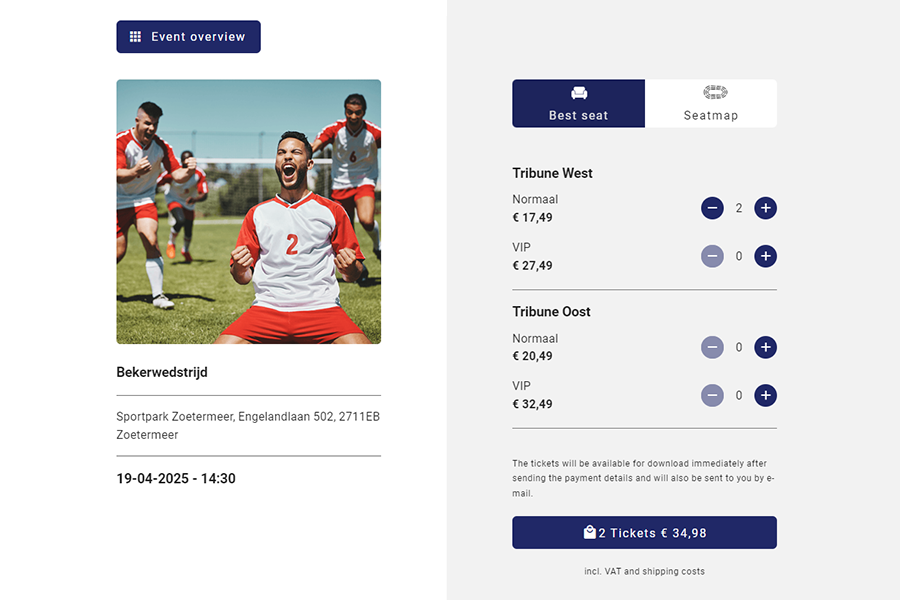900x600 pixels.
Task: Switch to the Seatmap tab
Action: tap(711, 104)
